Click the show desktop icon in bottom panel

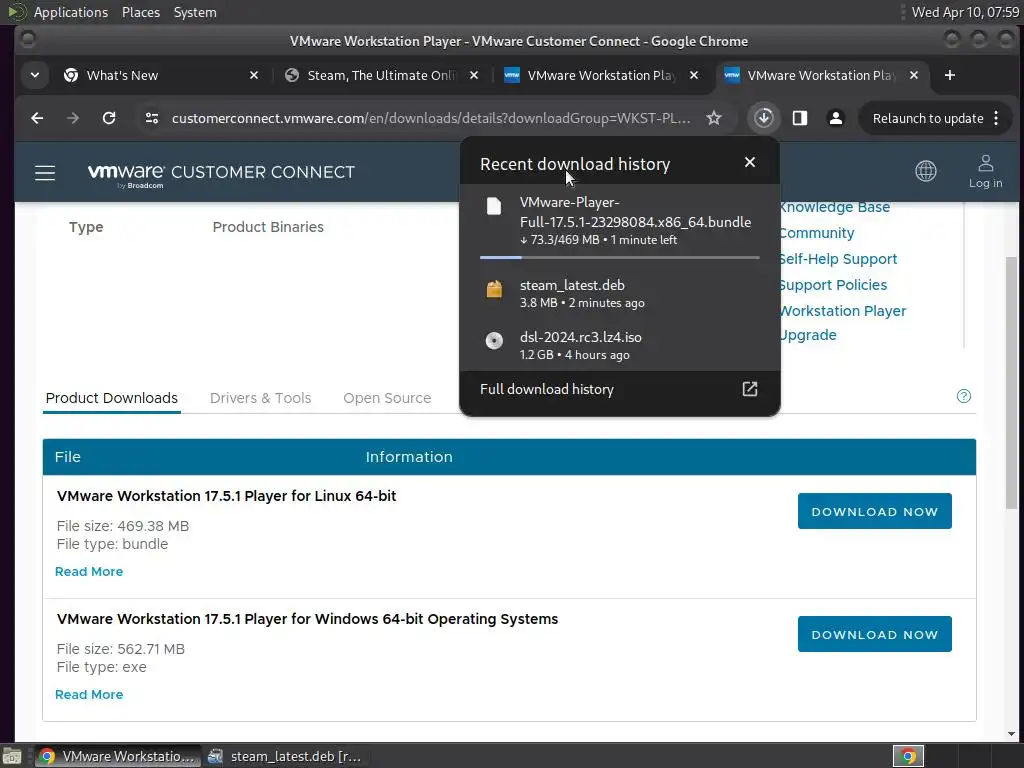12,756
